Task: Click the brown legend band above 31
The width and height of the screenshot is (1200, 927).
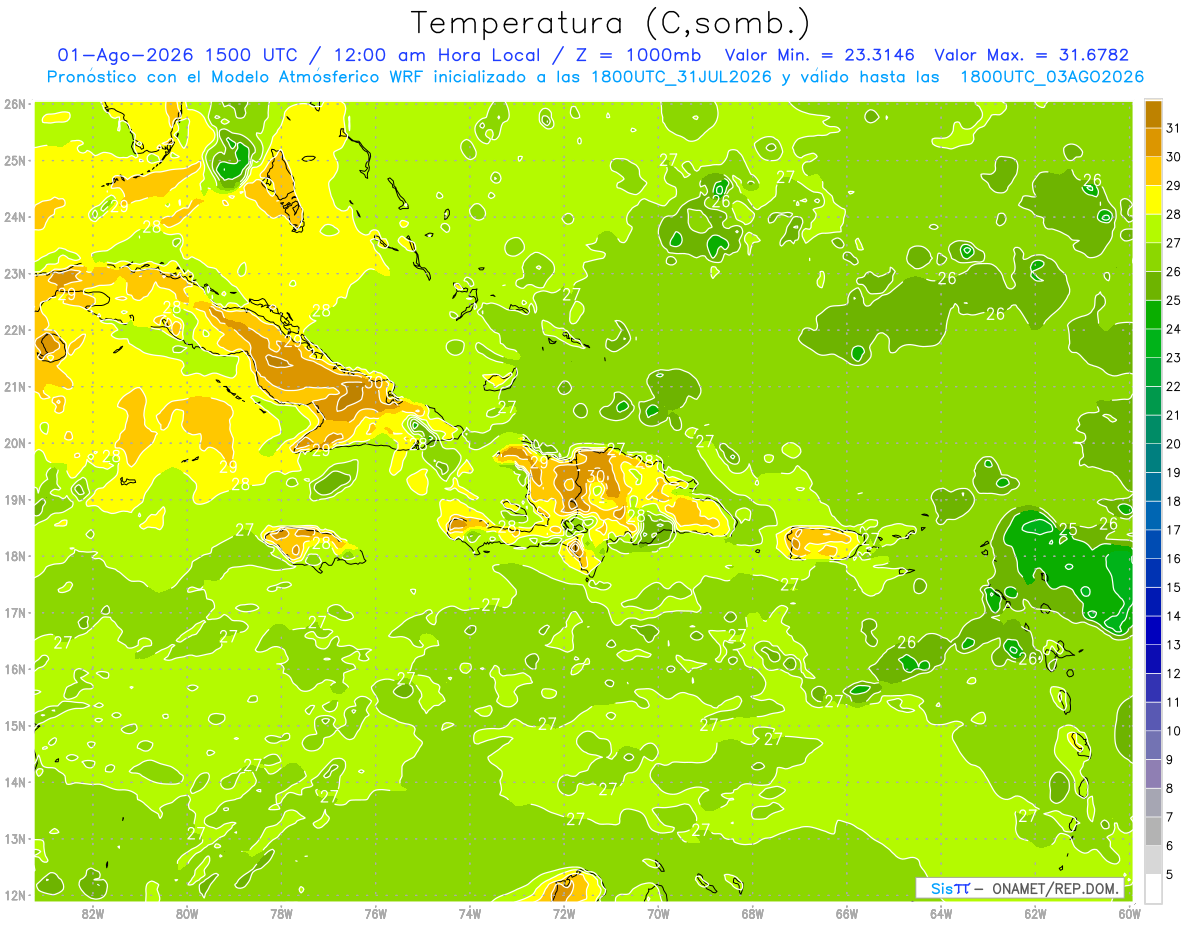Action: point(1153,114)
